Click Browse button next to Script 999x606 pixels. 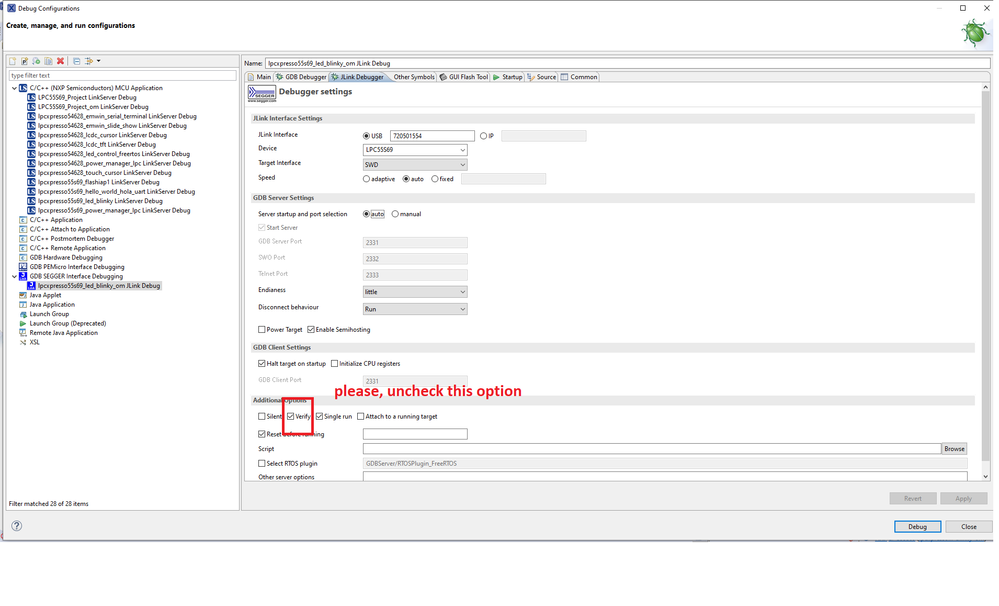coord(954,449)
